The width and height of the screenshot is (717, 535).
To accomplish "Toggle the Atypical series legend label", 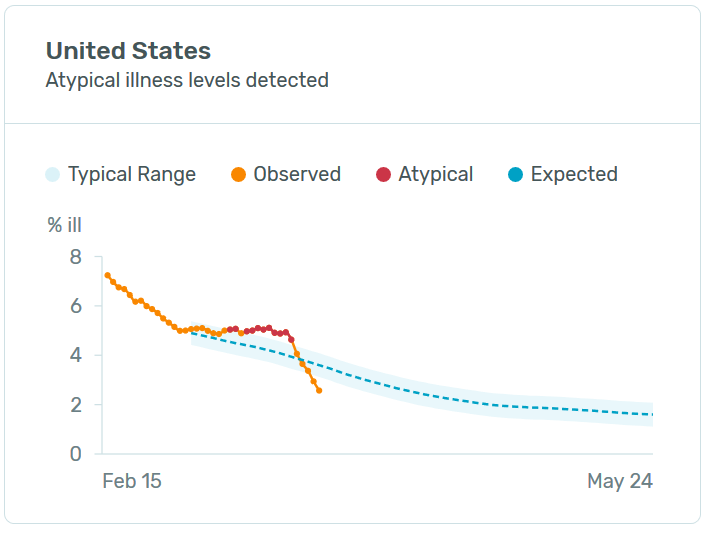I will (435, 175).
